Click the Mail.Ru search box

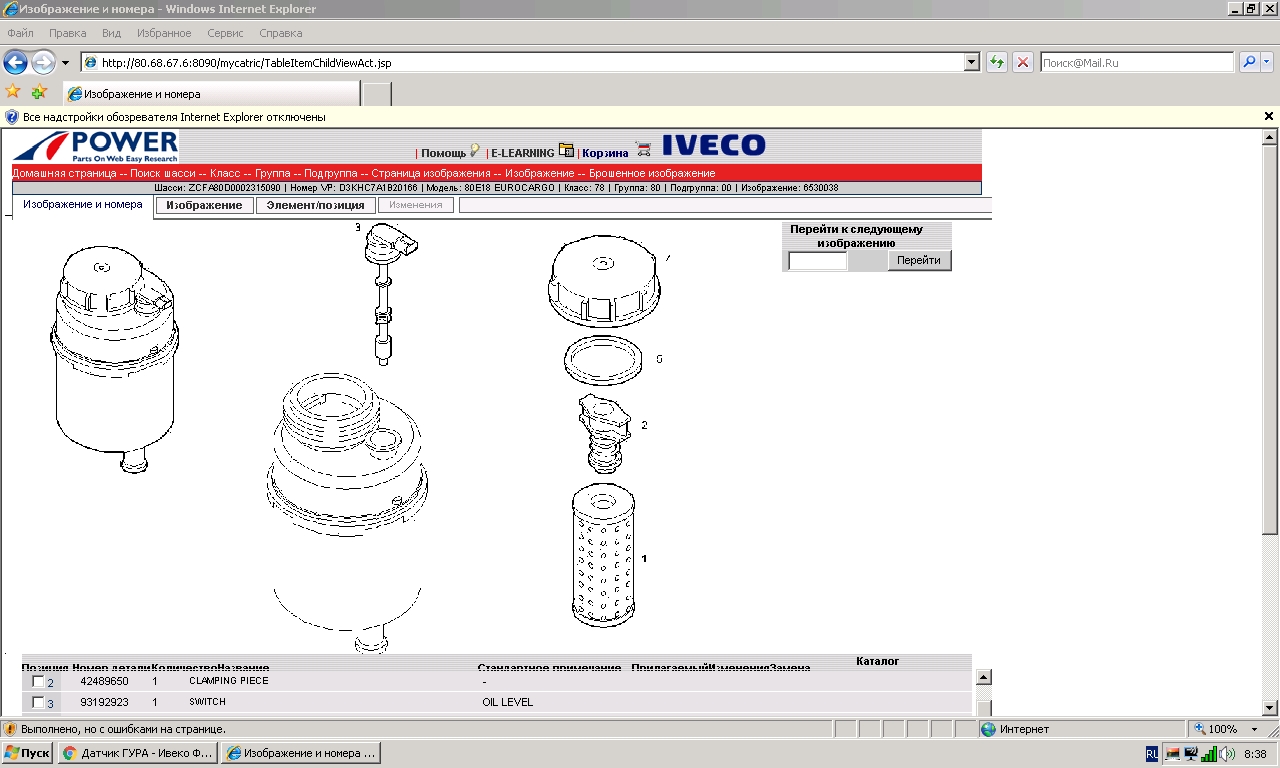coord(1137,62)
